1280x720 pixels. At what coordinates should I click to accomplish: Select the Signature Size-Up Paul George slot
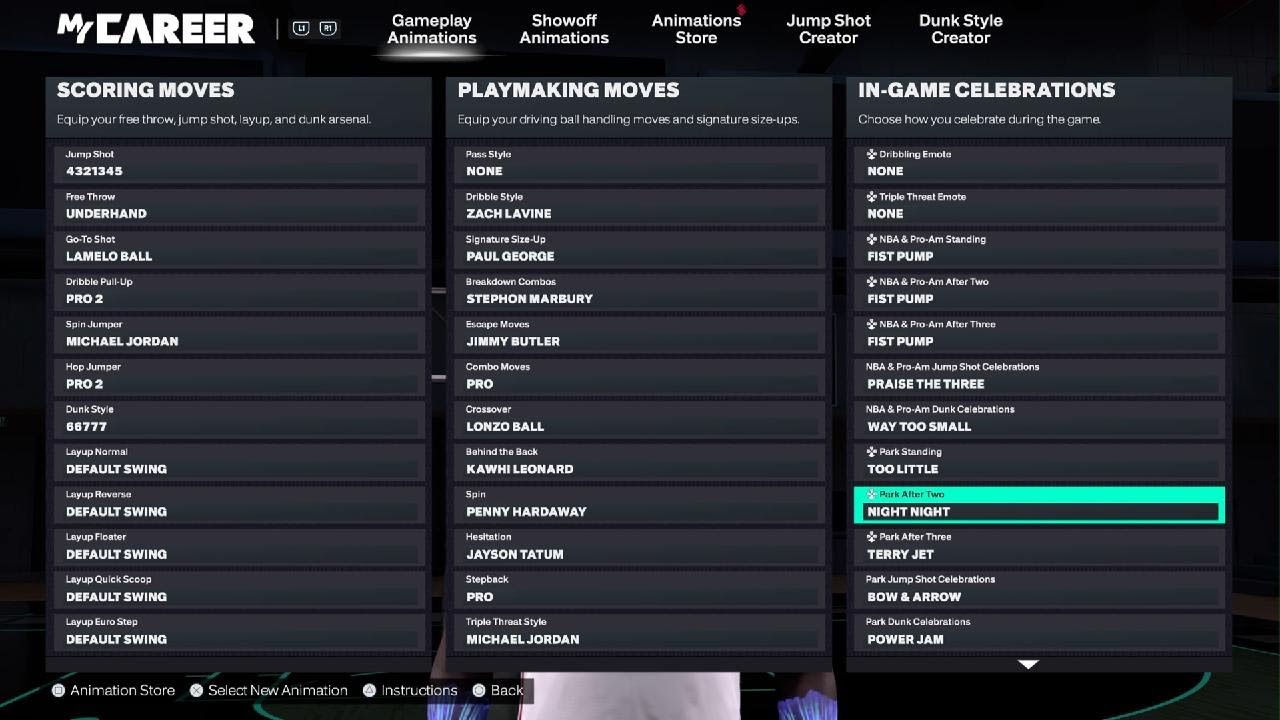(640, 249)
